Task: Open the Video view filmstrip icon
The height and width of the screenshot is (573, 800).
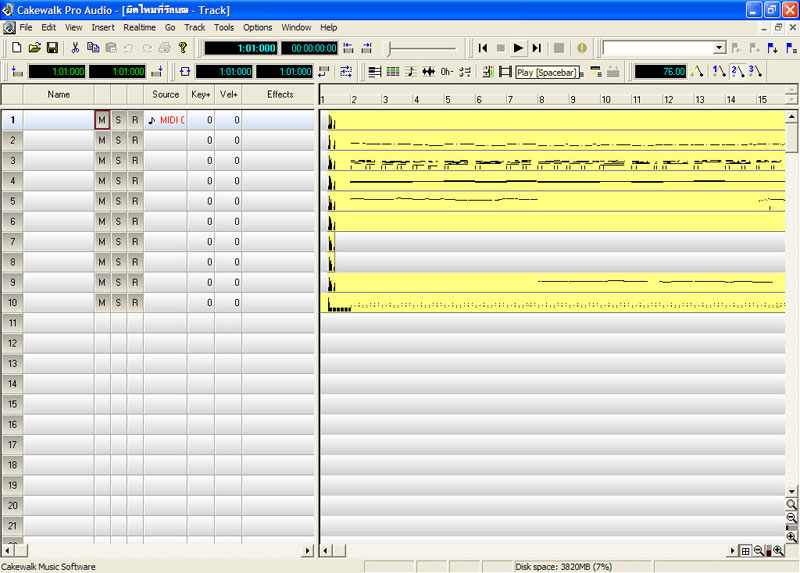Action: coord(505,71)
